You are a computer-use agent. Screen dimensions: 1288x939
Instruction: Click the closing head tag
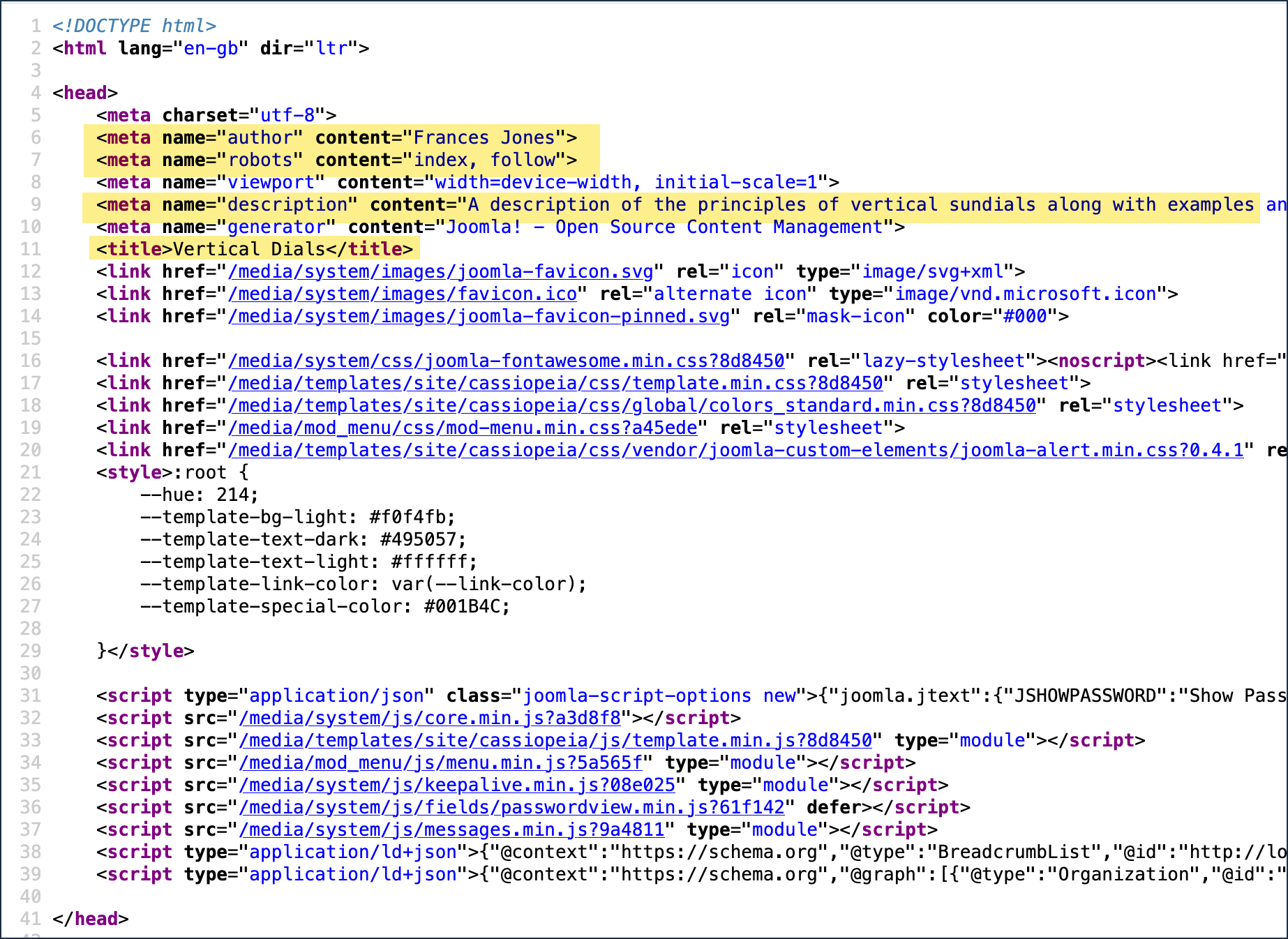(x=91, y=919)
